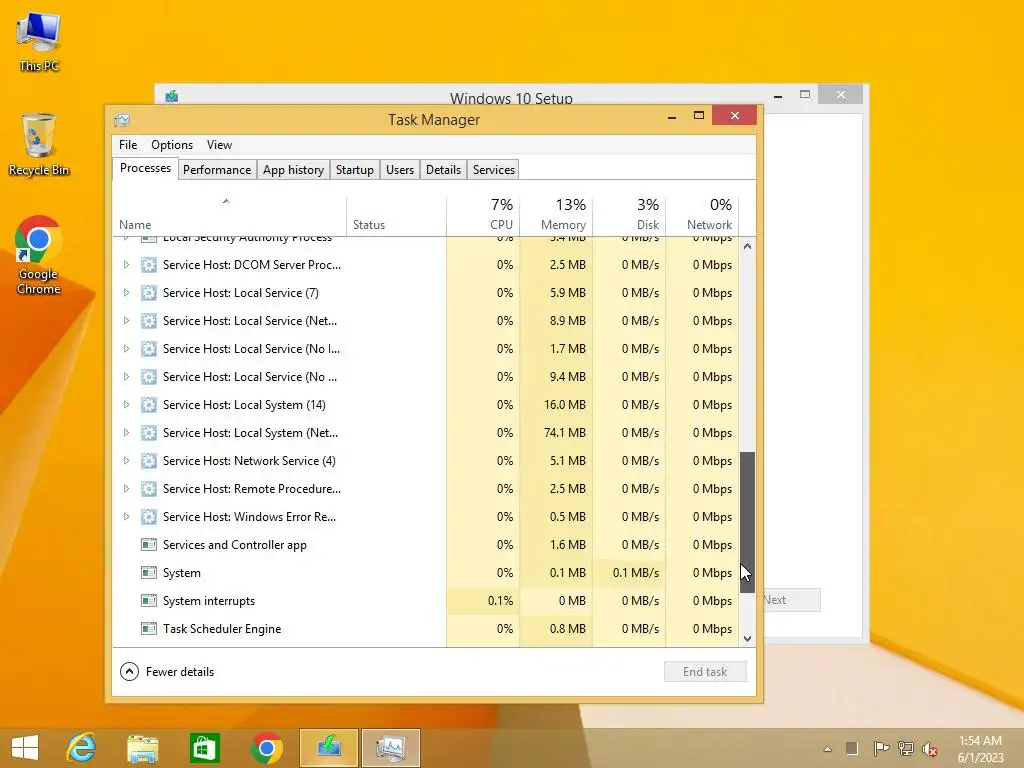
Task: Open the Options menu
Action: pos(172,145)
